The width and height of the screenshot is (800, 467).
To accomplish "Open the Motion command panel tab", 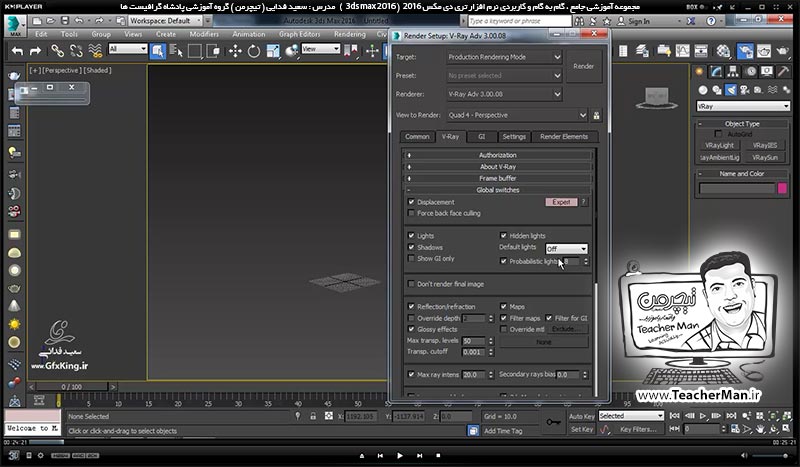I will 751,72.
